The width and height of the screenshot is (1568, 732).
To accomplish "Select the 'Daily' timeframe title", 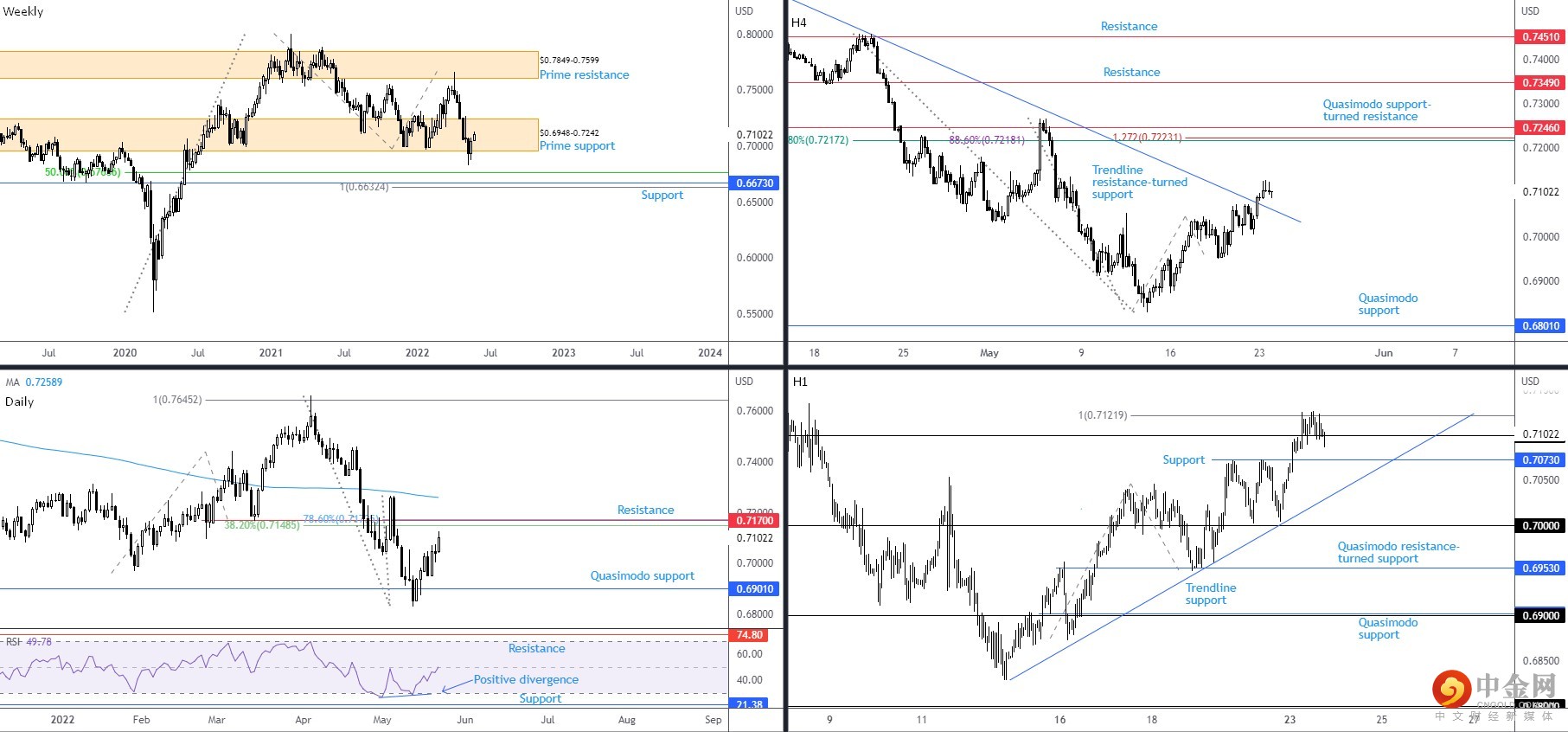I will click(19, 401).
